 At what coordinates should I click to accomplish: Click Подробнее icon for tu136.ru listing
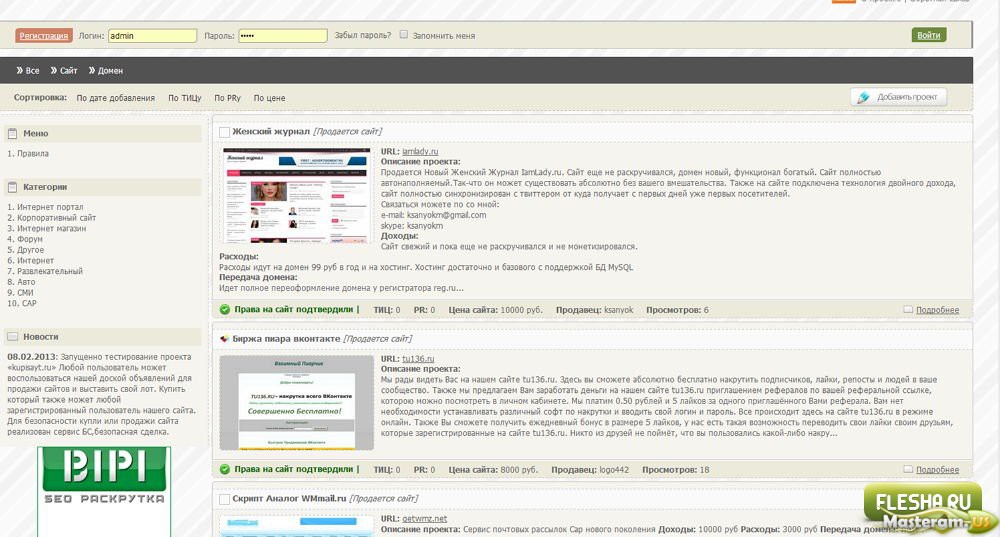pos(908,469)
